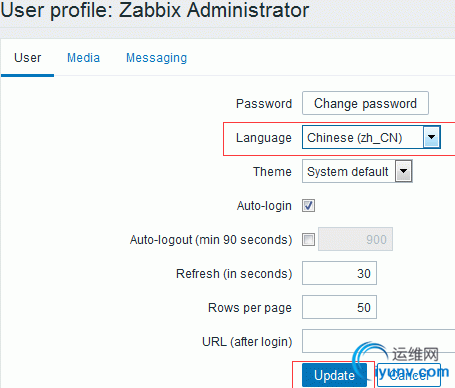Open the Language combo box Chinese (zh_CN)
Screen dimensions: 455x388
coord(371,137)
